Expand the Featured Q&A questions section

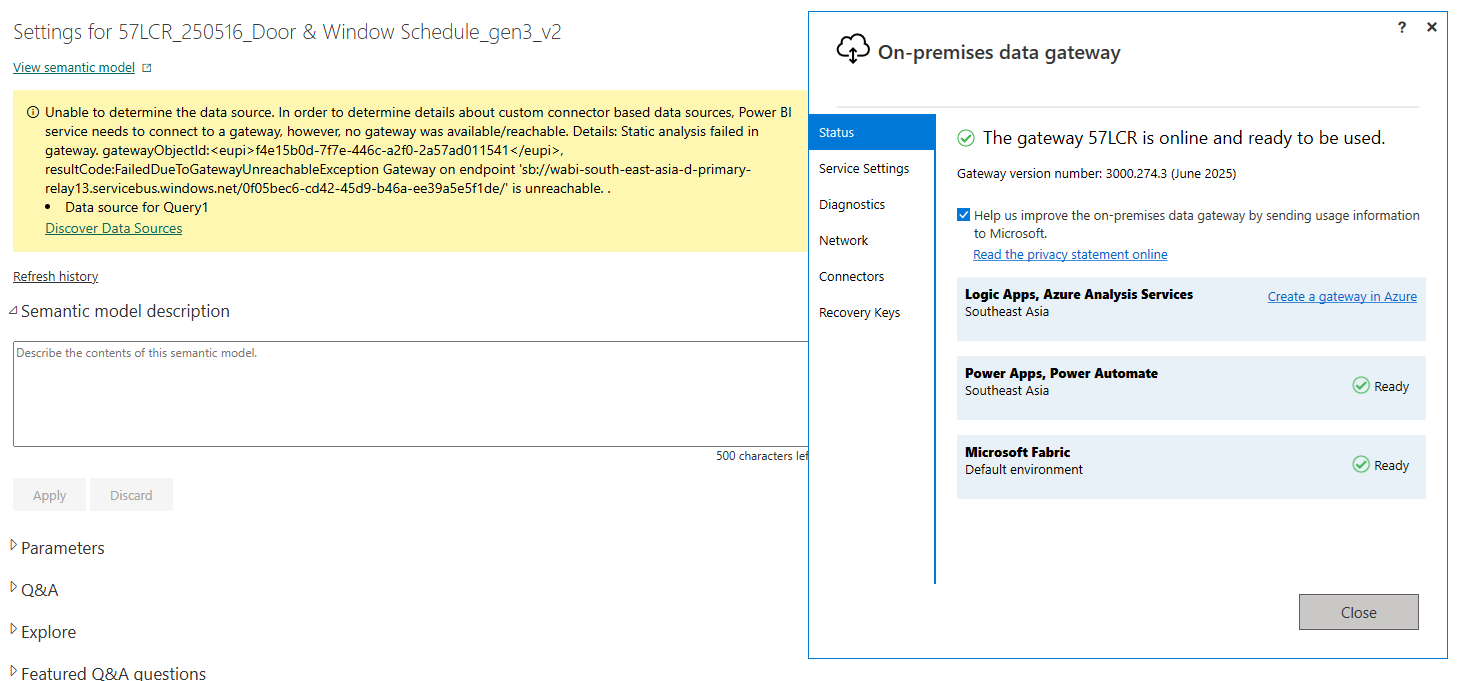pyautogui.click(x=14, y=672)
